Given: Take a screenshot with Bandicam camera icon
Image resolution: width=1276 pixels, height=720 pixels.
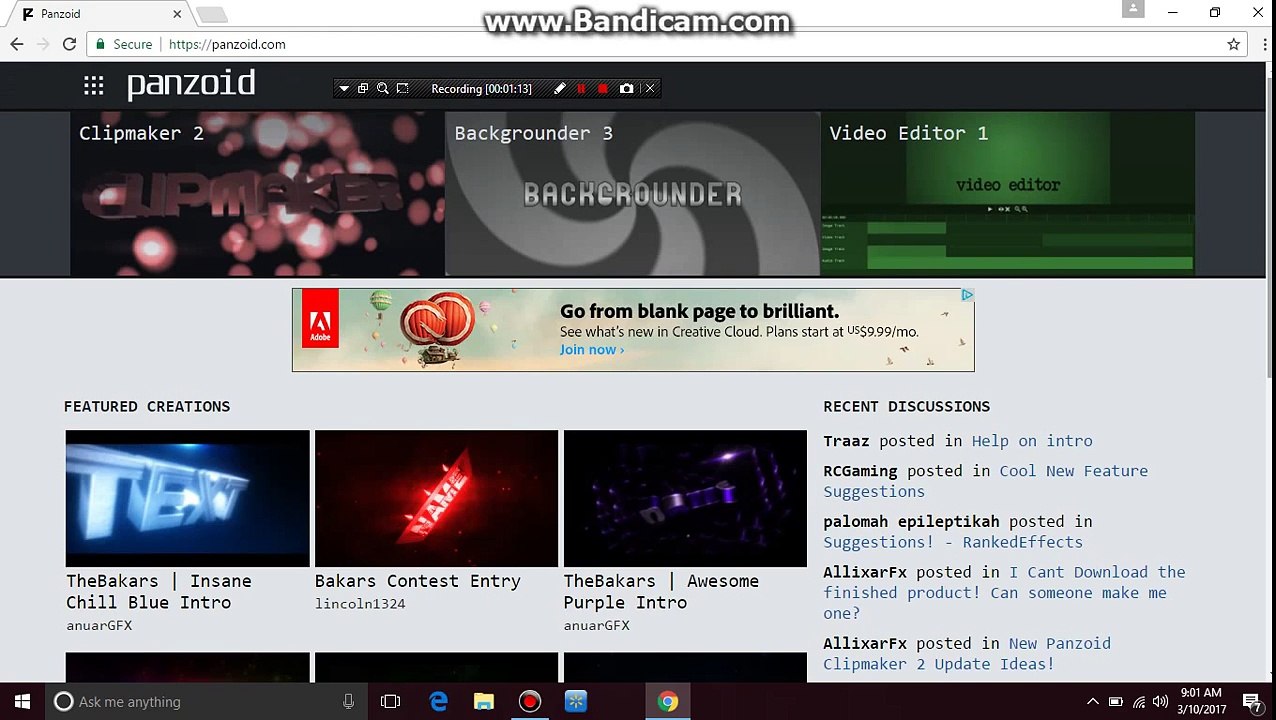Looking at the screenshot, I should [x=626, y=89].
